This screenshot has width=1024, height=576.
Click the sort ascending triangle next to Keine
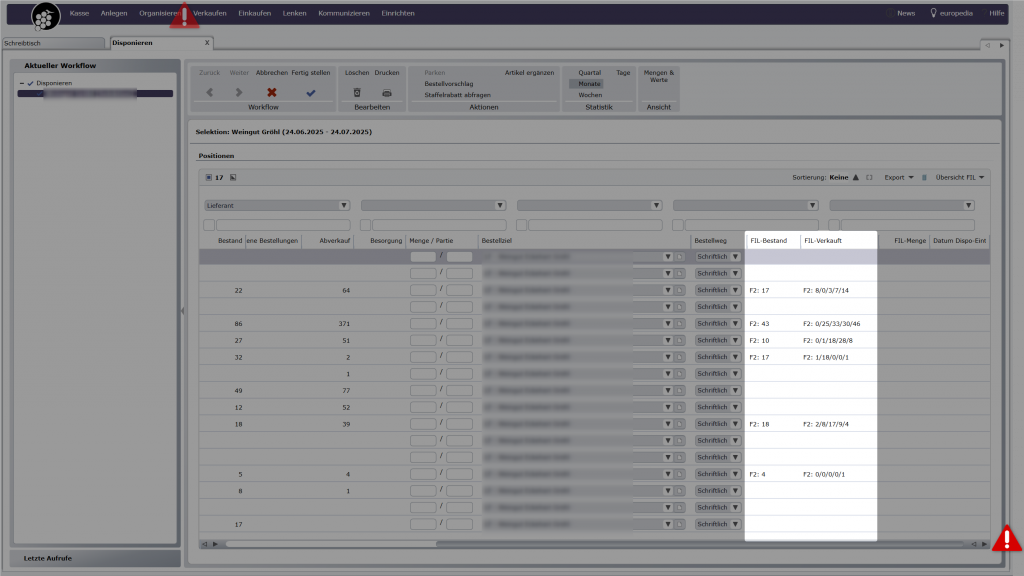point(856,177)
